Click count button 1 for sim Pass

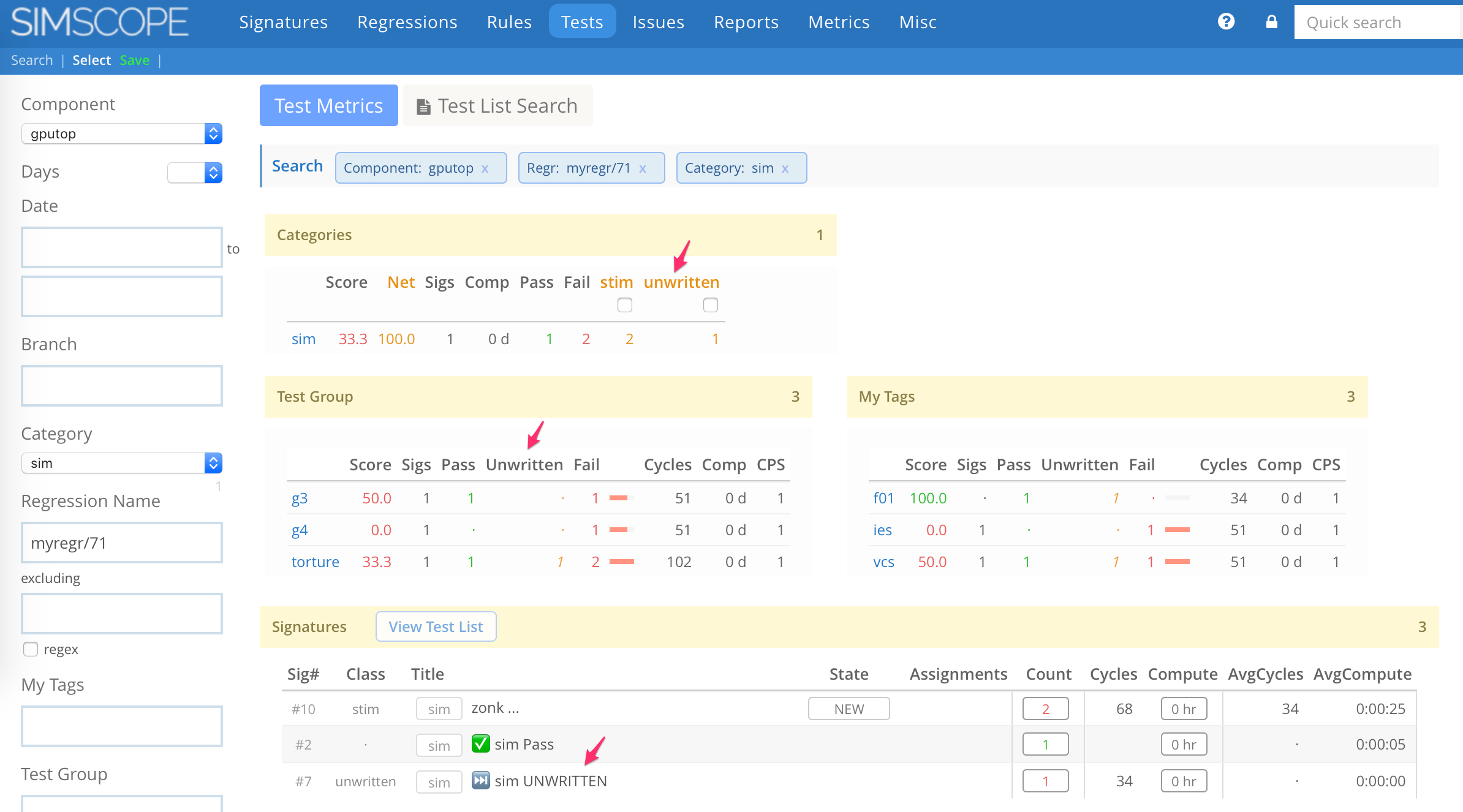(x=1045, y=745)
